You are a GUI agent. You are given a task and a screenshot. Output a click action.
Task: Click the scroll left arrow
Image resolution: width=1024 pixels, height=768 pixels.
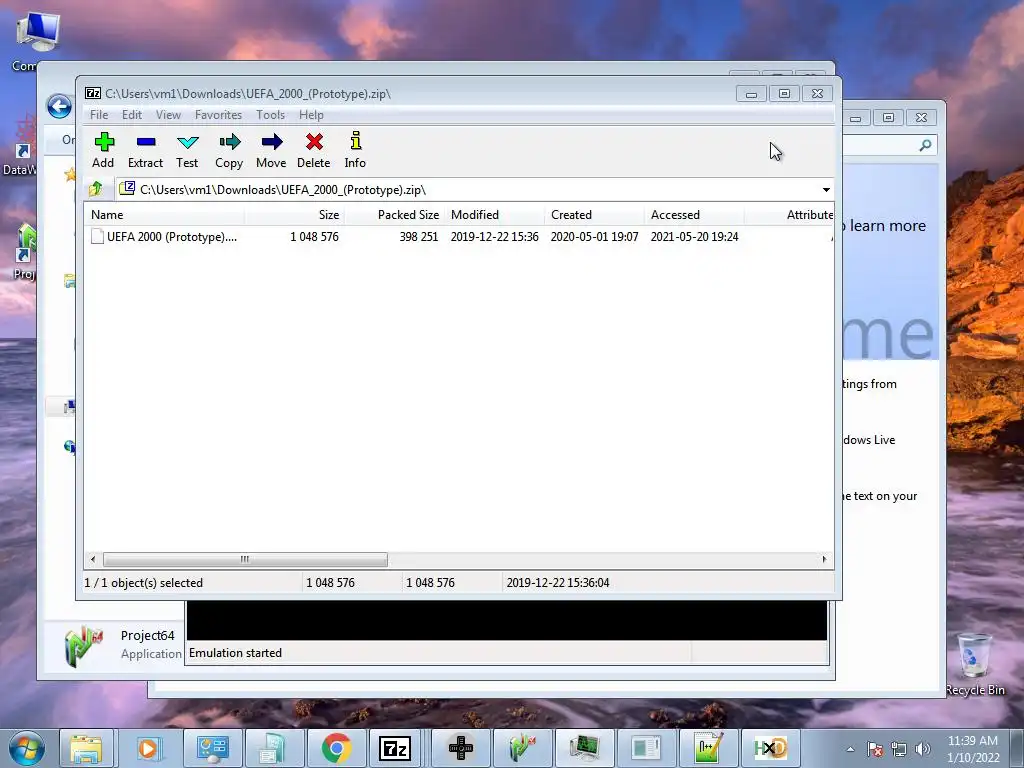pos(93,559)
